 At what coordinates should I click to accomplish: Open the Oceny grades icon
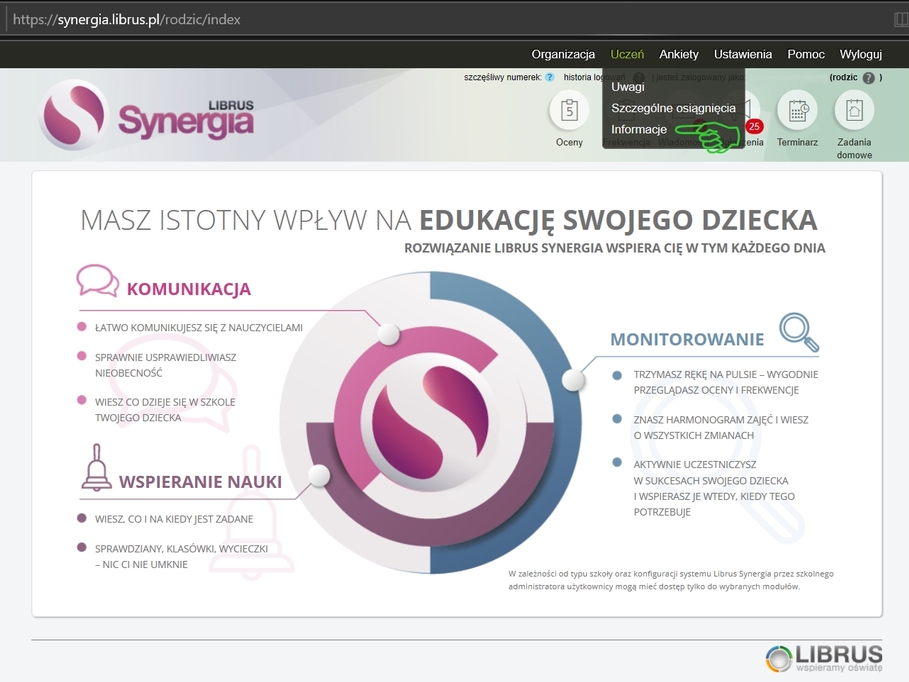[x=569, y=111]
